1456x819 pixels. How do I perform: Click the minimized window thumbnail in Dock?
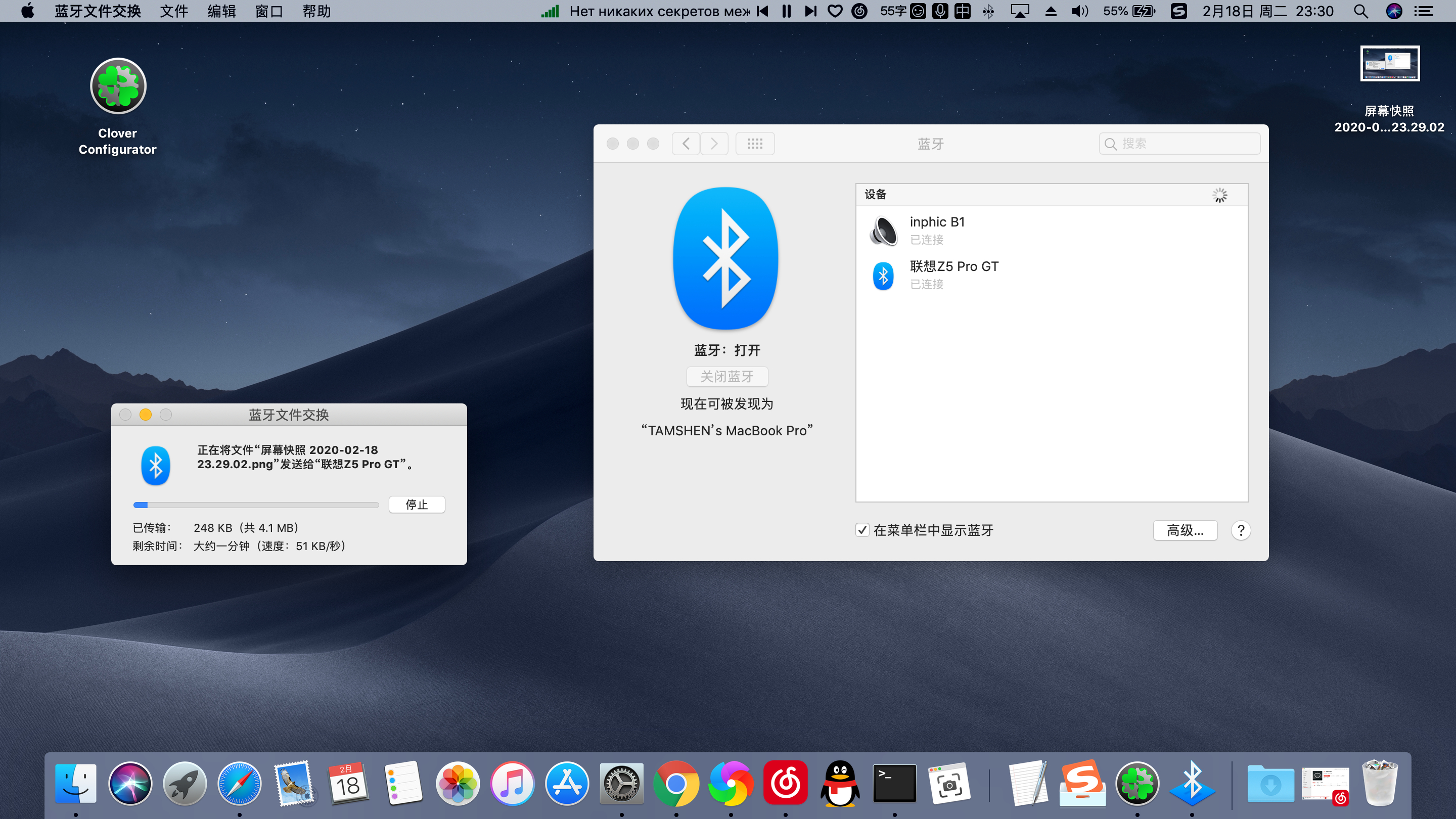coord(1326,785)
